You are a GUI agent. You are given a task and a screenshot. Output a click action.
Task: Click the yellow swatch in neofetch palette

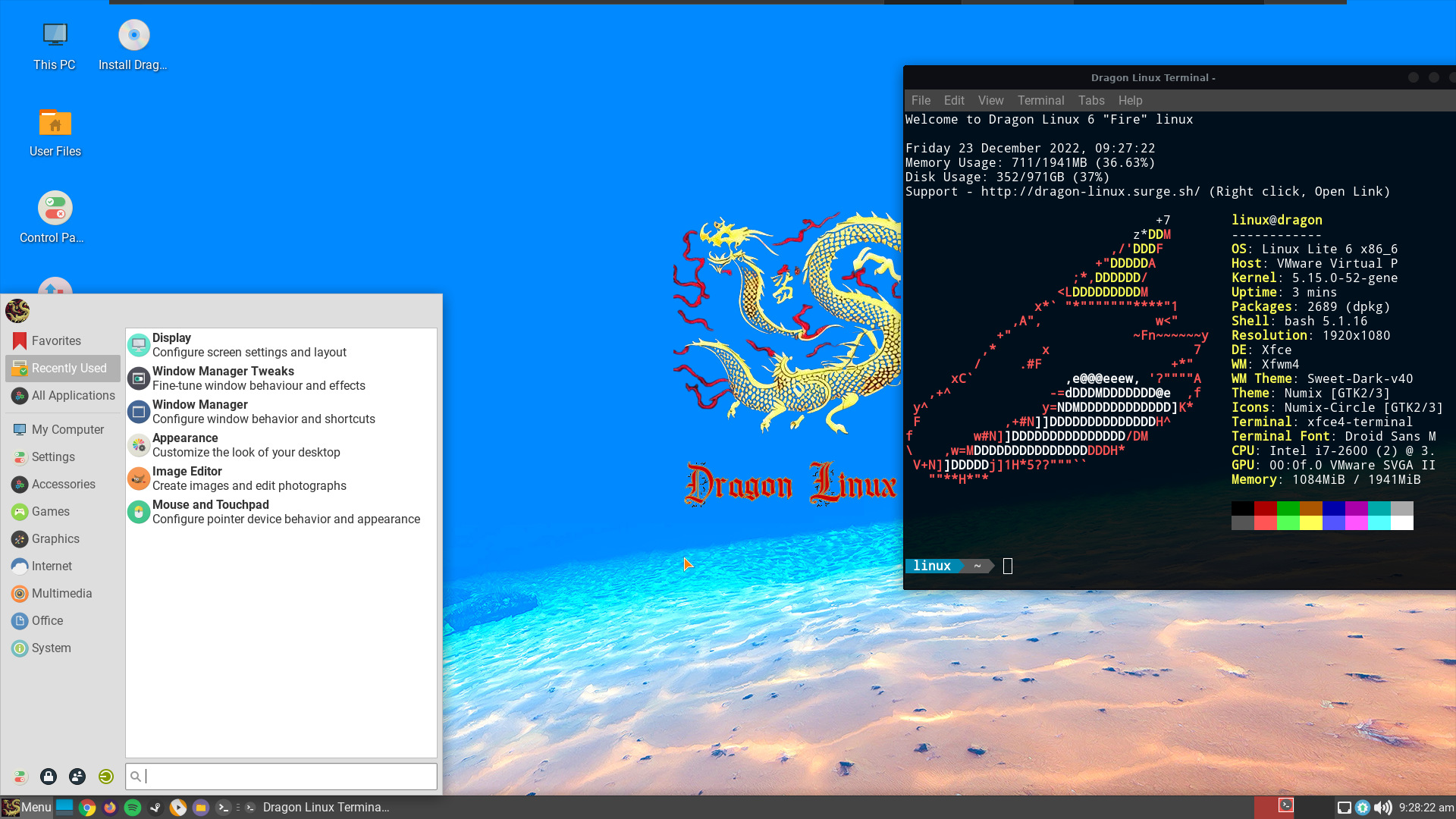coord(1310,522)
